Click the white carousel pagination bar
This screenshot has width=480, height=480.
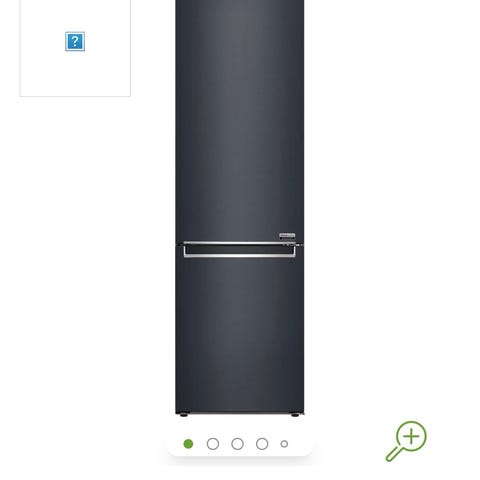tap(240, 443)
